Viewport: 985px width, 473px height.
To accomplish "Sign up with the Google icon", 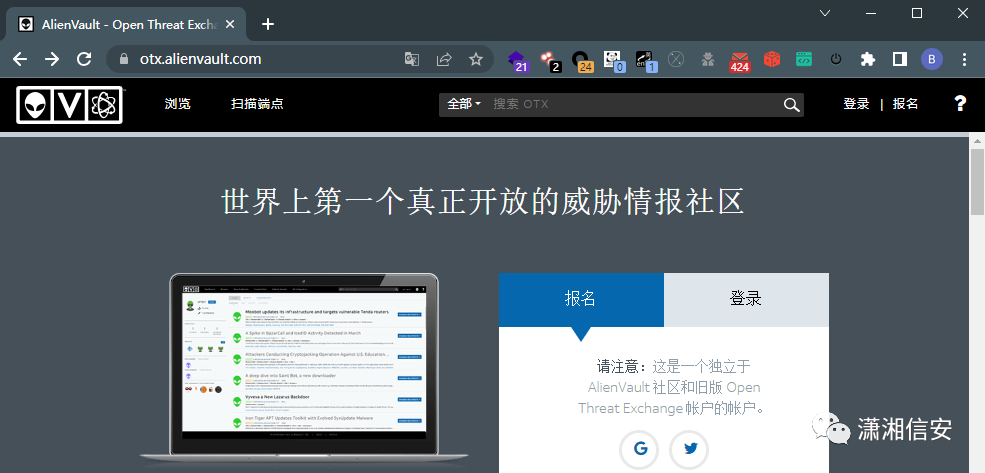I will point(640,449).
